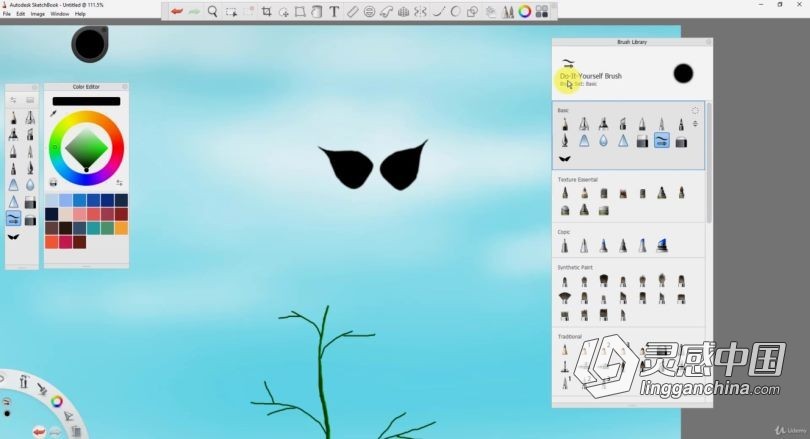The height and width of the screenshot is (439, 810).
Task: Click the red undo arrow in corner lagoon
Action: pyautogui.click(x=39, y=431)
